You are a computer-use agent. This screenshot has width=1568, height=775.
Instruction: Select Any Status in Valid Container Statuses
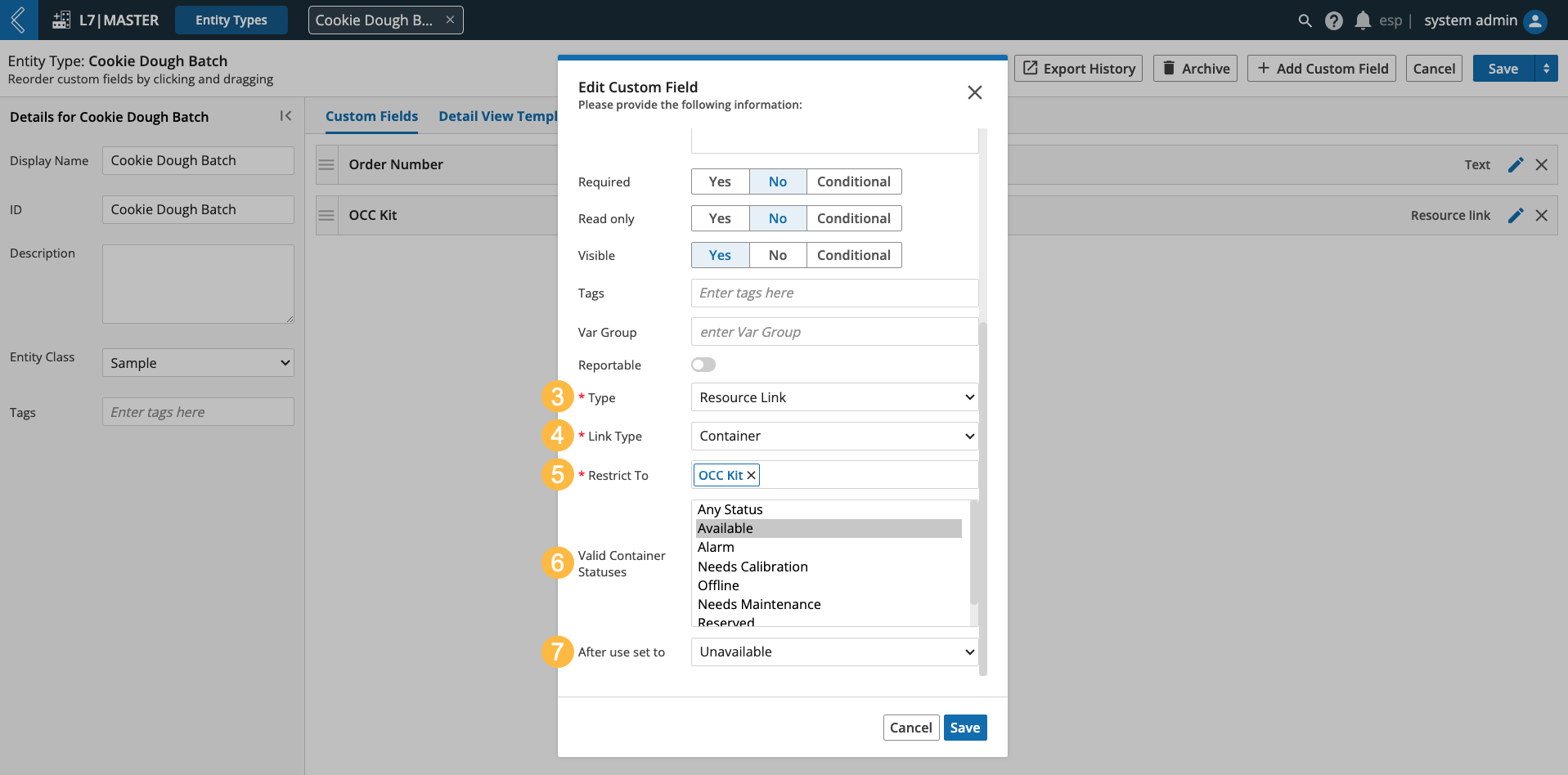829,509
